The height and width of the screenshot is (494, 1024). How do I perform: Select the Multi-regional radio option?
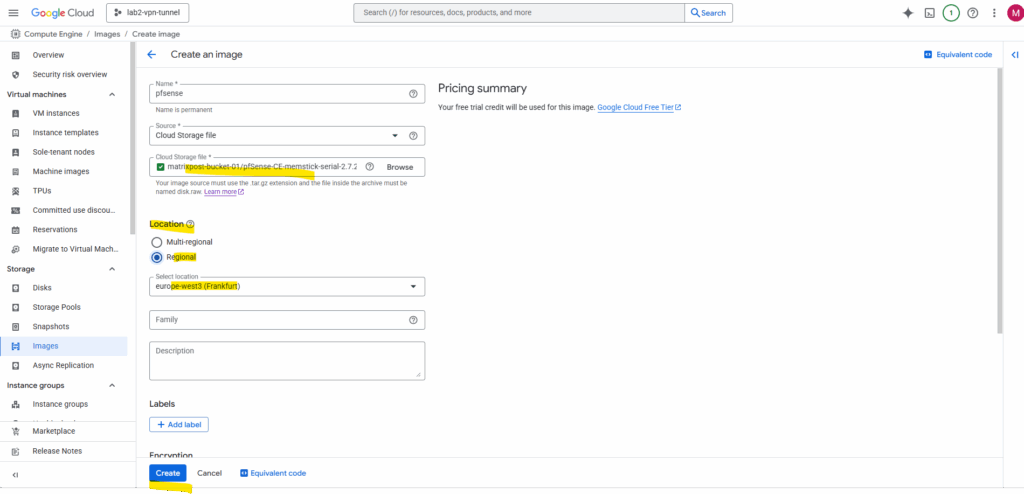(156, 242)
